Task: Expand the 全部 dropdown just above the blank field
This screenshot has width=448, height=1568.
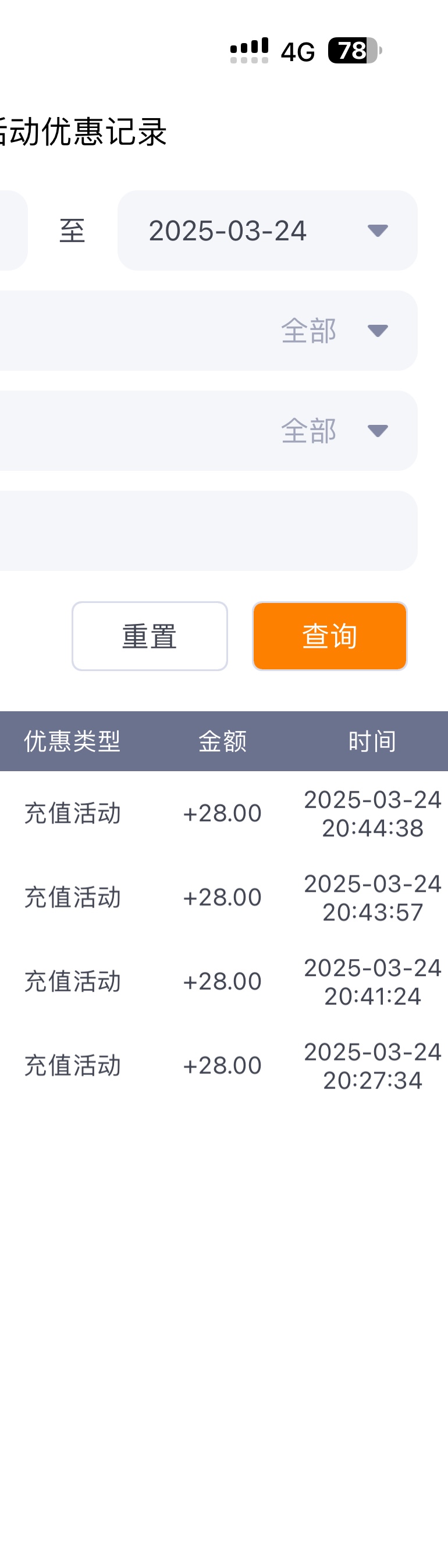Action: click(x=378, y=430)
